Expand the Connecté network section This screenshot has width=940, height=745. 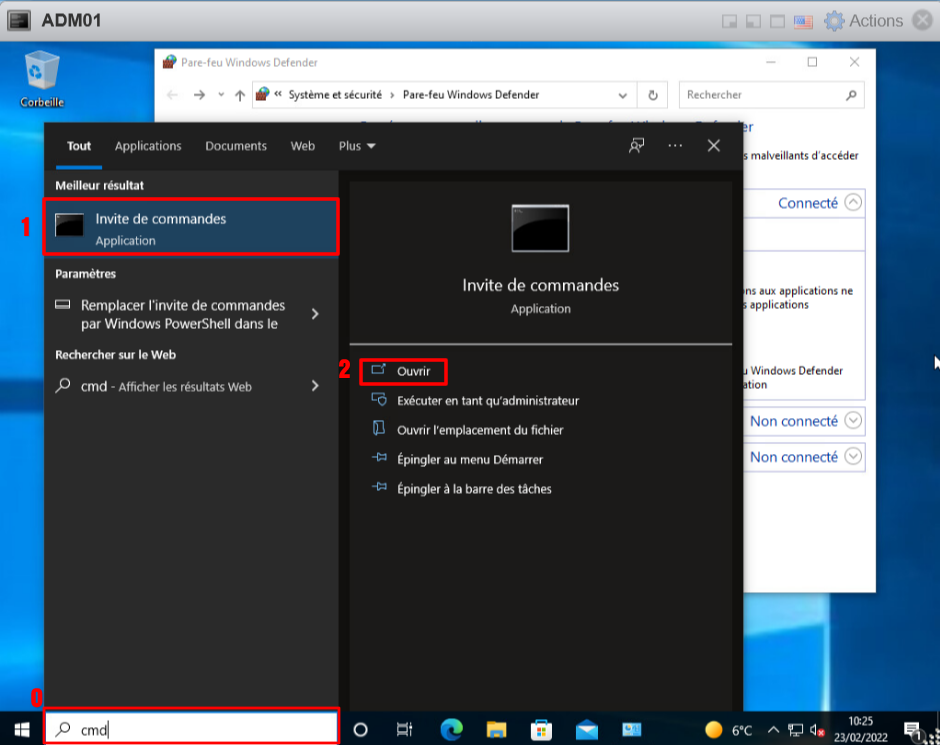click(x=852, y=202)
